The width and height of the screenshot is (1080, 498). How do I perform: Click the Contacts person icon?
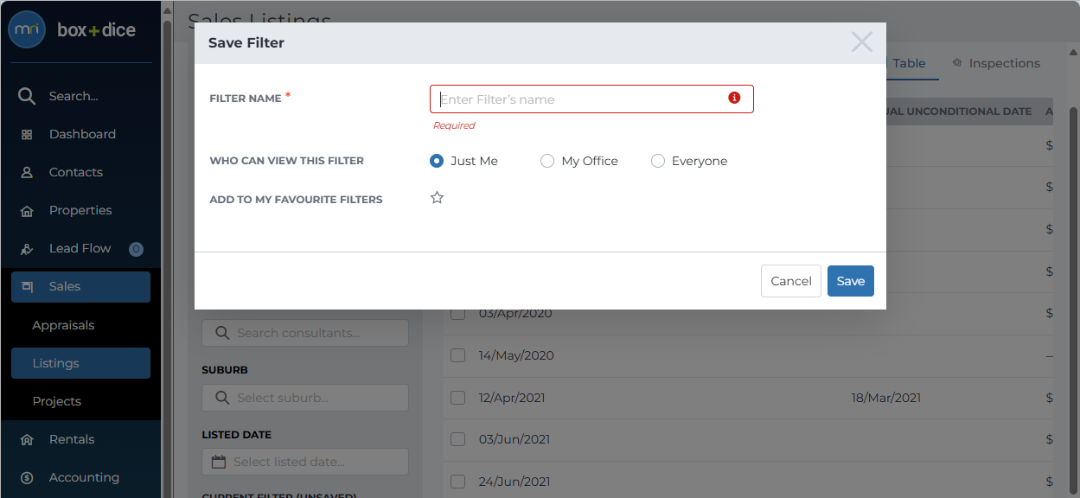(27, 172)
